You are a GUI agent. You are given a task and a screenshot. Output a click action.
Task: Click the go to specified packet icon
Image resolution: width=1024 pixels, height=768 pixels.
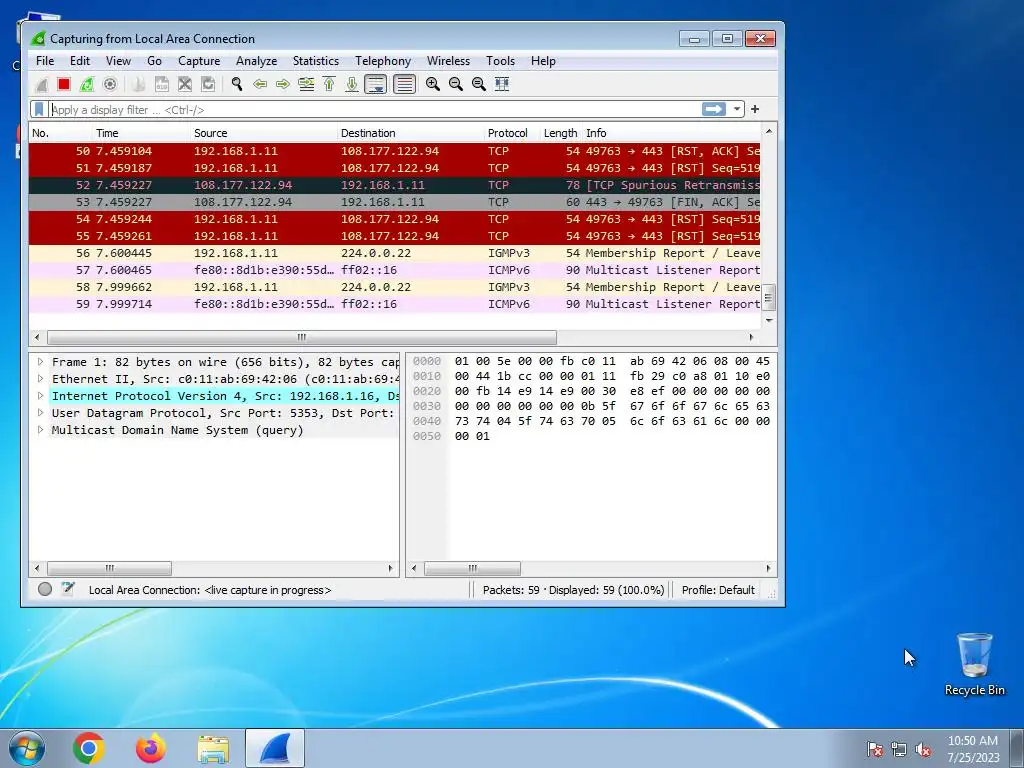(306, 84)
